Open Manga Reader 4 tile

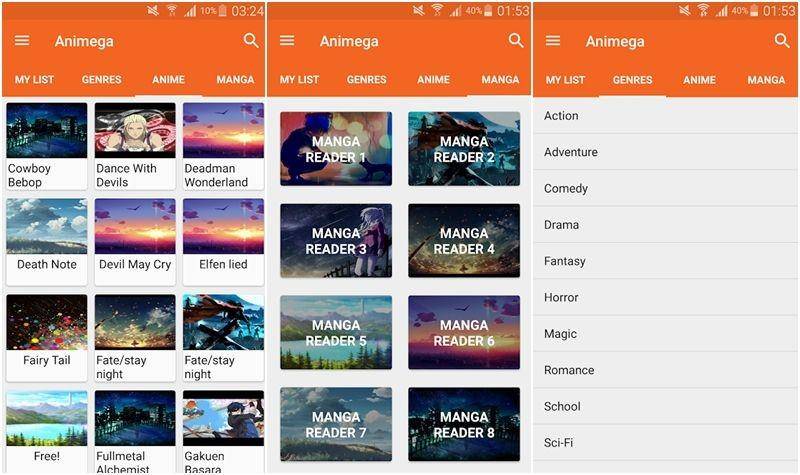(464, 241)
